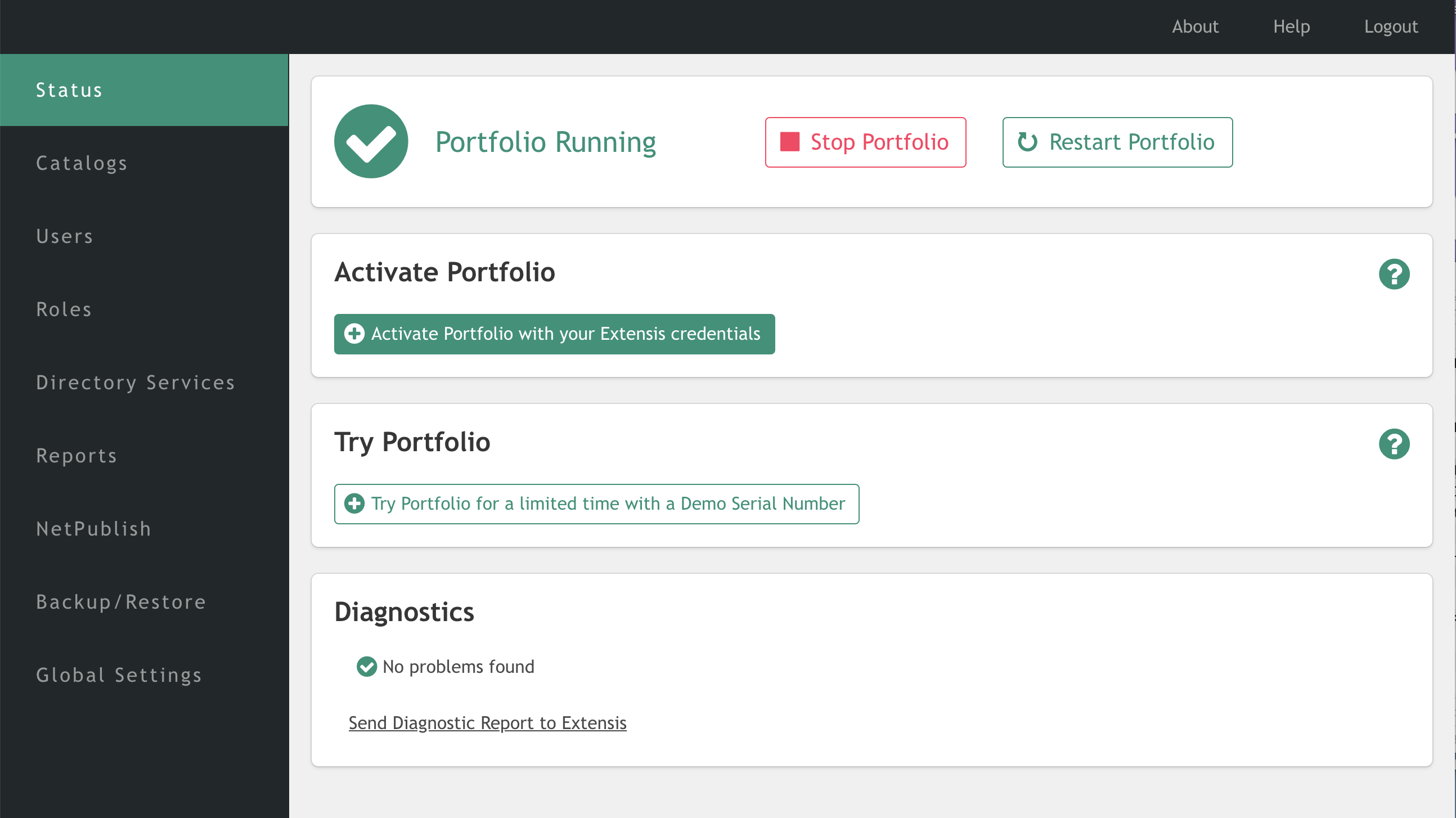Open Global Settings in the sidebar
The height and width of the screenshot is (818, 1456).
144,675
